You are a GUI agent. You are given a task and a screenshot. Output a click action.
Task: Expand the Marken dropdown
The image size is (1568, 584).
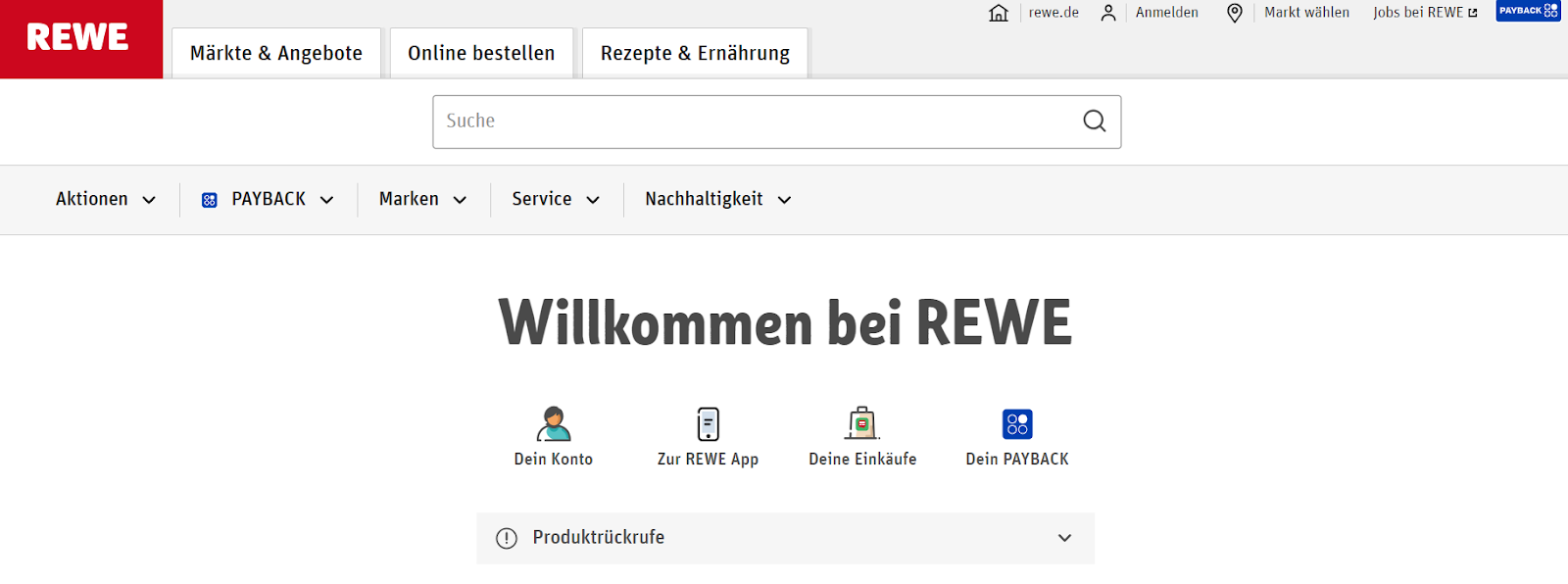pyautogui.click(x=422, y=199)
